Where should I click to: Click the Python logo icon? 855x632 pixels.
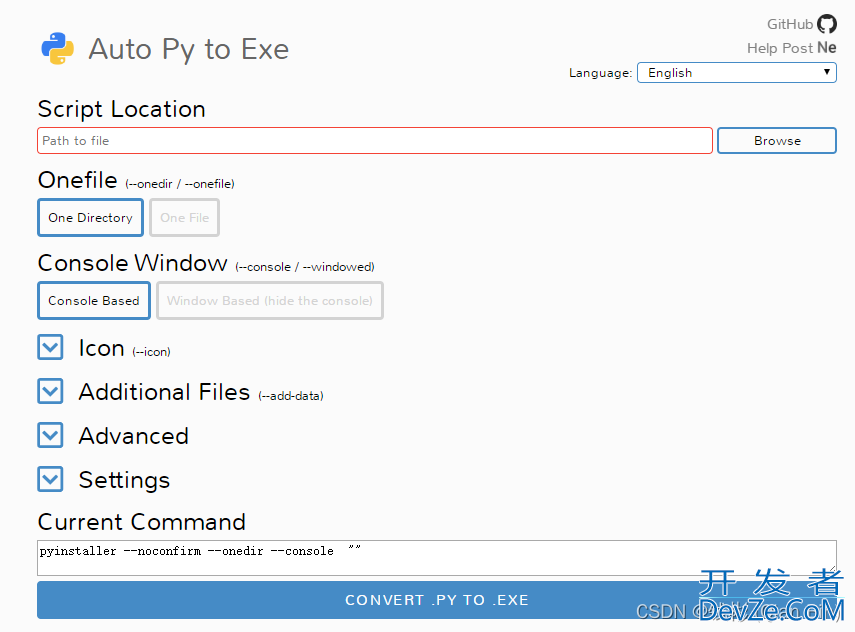click(57, 49)
